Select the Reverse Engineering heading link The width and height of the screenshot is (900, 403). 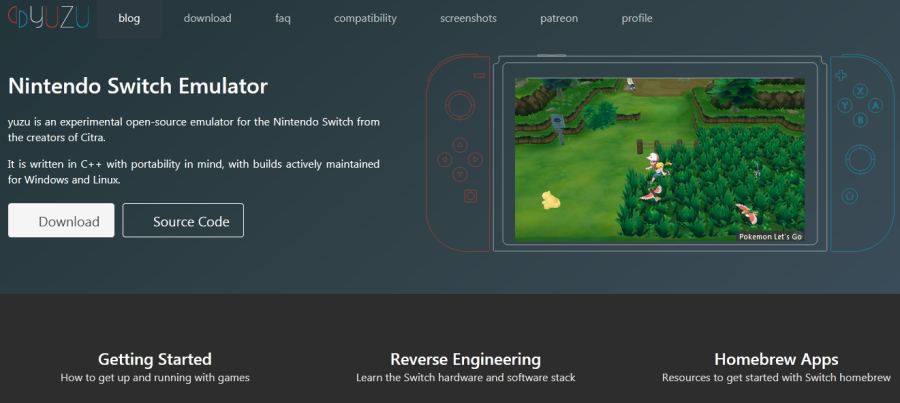point(465,359)
